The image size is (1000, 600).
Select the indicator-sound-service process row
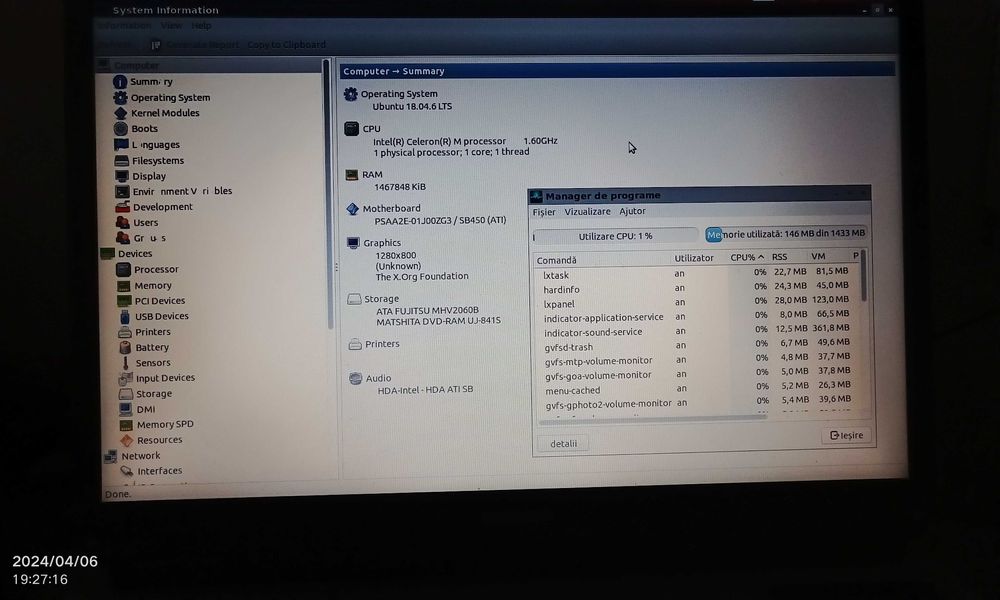tap(697, 331)
